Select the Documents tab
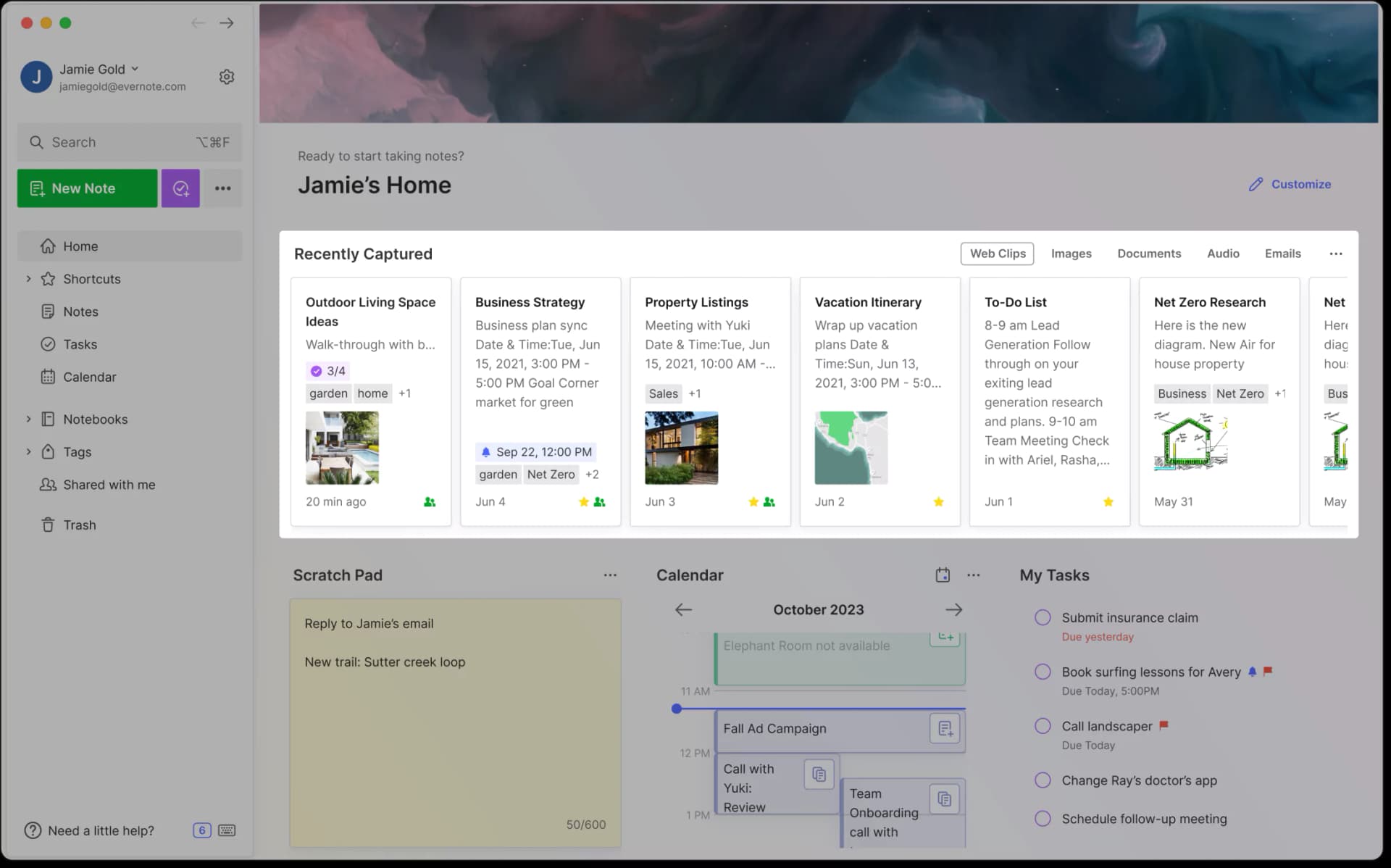This screenshot has height=868, width=1391. click(1149, 254)
